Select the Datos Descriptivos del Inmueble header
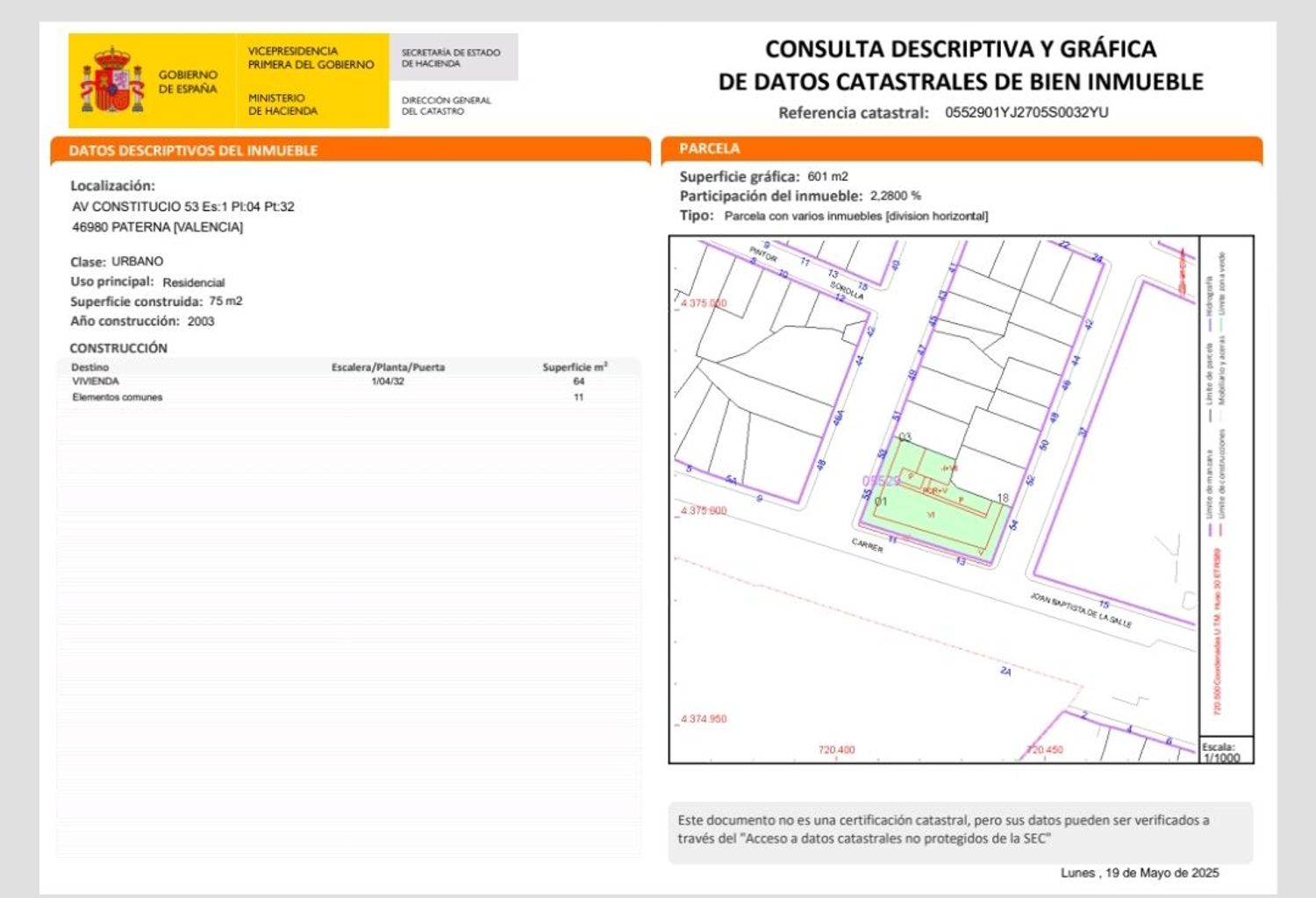 tap(193, 151)
